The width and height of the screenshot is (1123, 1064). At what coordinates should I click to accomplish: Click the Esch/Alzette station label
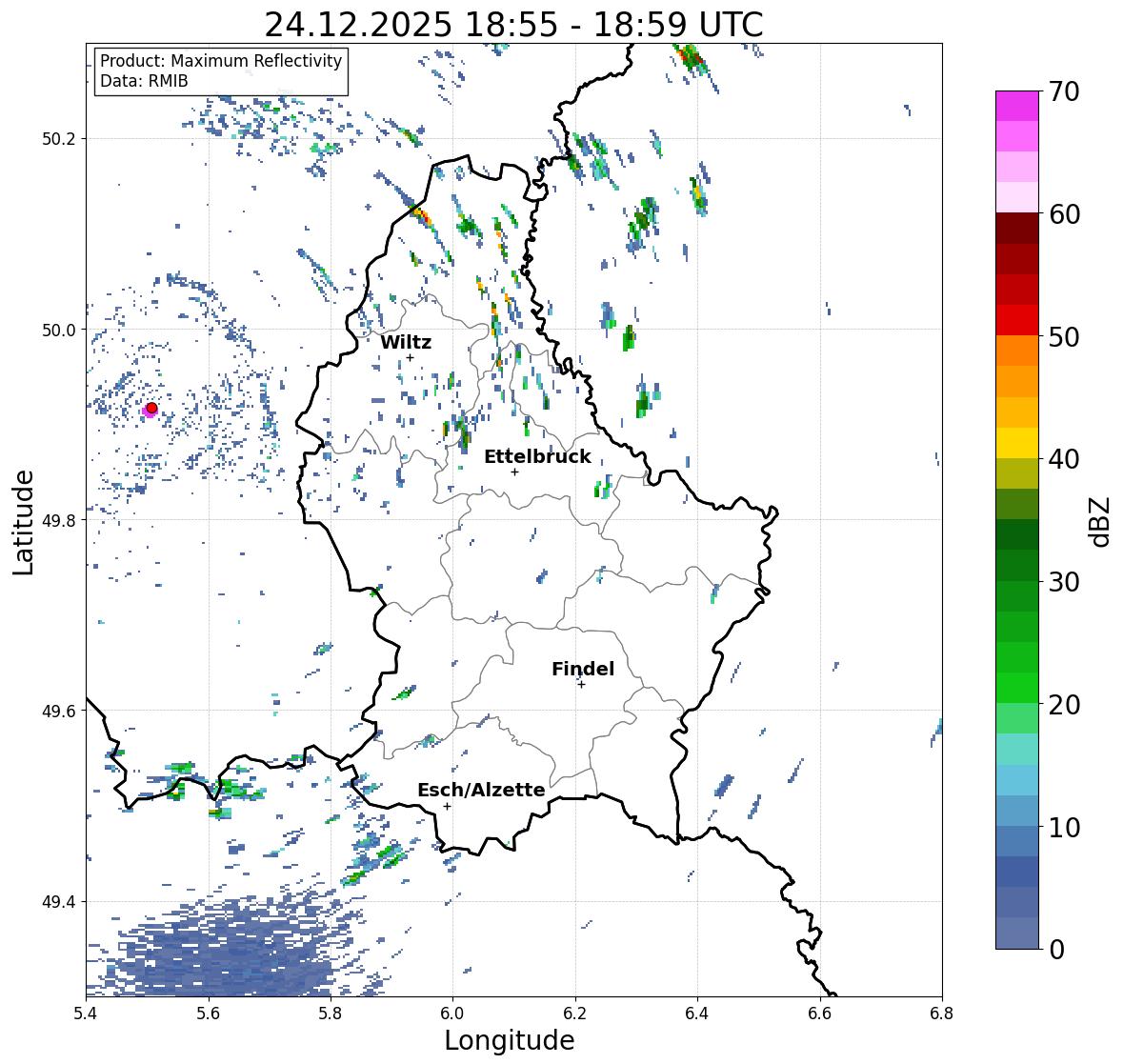[481, 790]
